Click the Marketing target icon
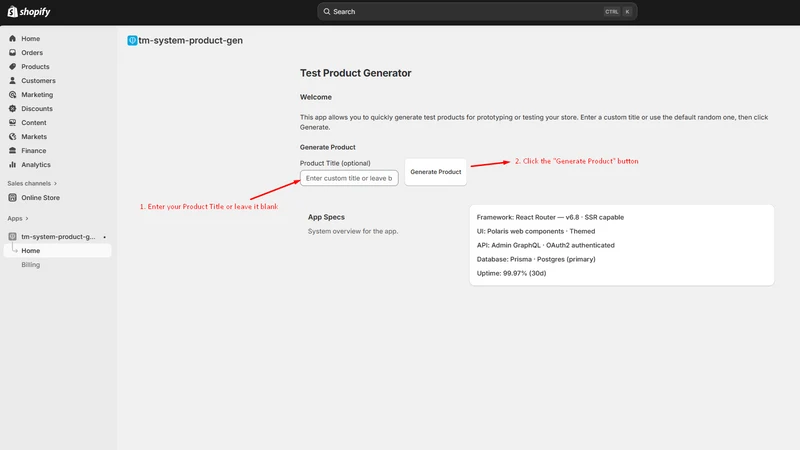Viewport: 800px width, 450px height. [12, 94]
